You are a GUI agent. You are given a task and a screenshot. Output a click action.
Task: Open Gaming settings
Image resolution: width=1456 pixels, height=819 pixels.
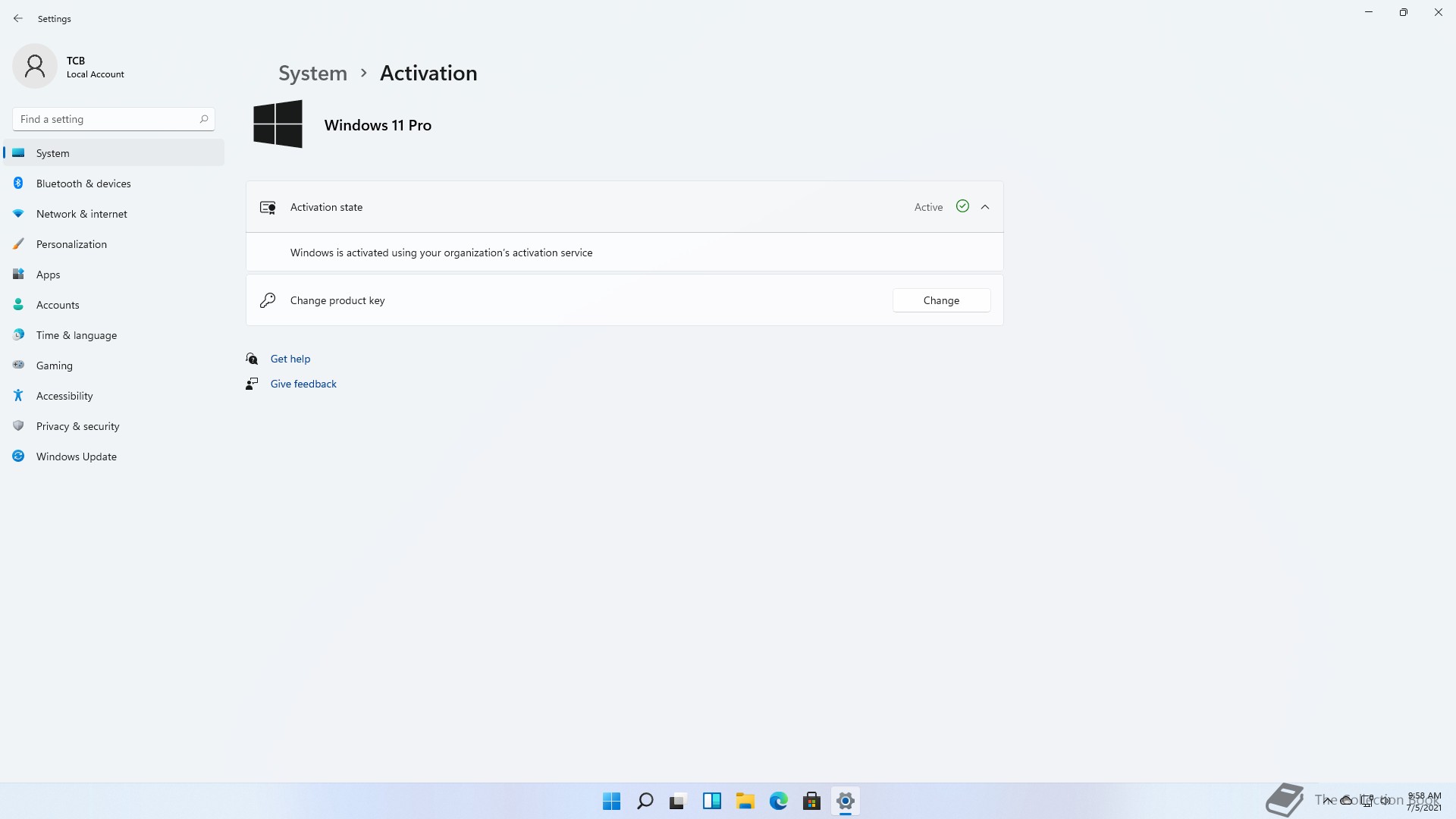point(114,366)
